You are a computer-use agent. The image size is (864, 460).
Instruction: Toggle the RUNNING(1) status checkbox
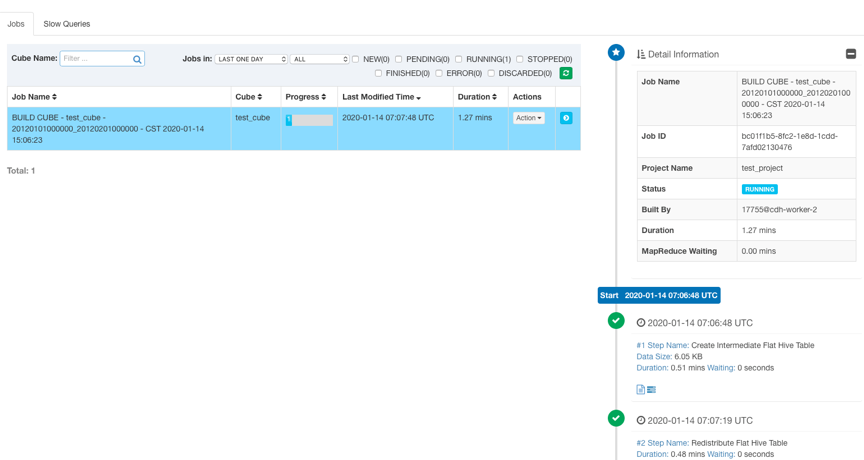coord(459,59)
